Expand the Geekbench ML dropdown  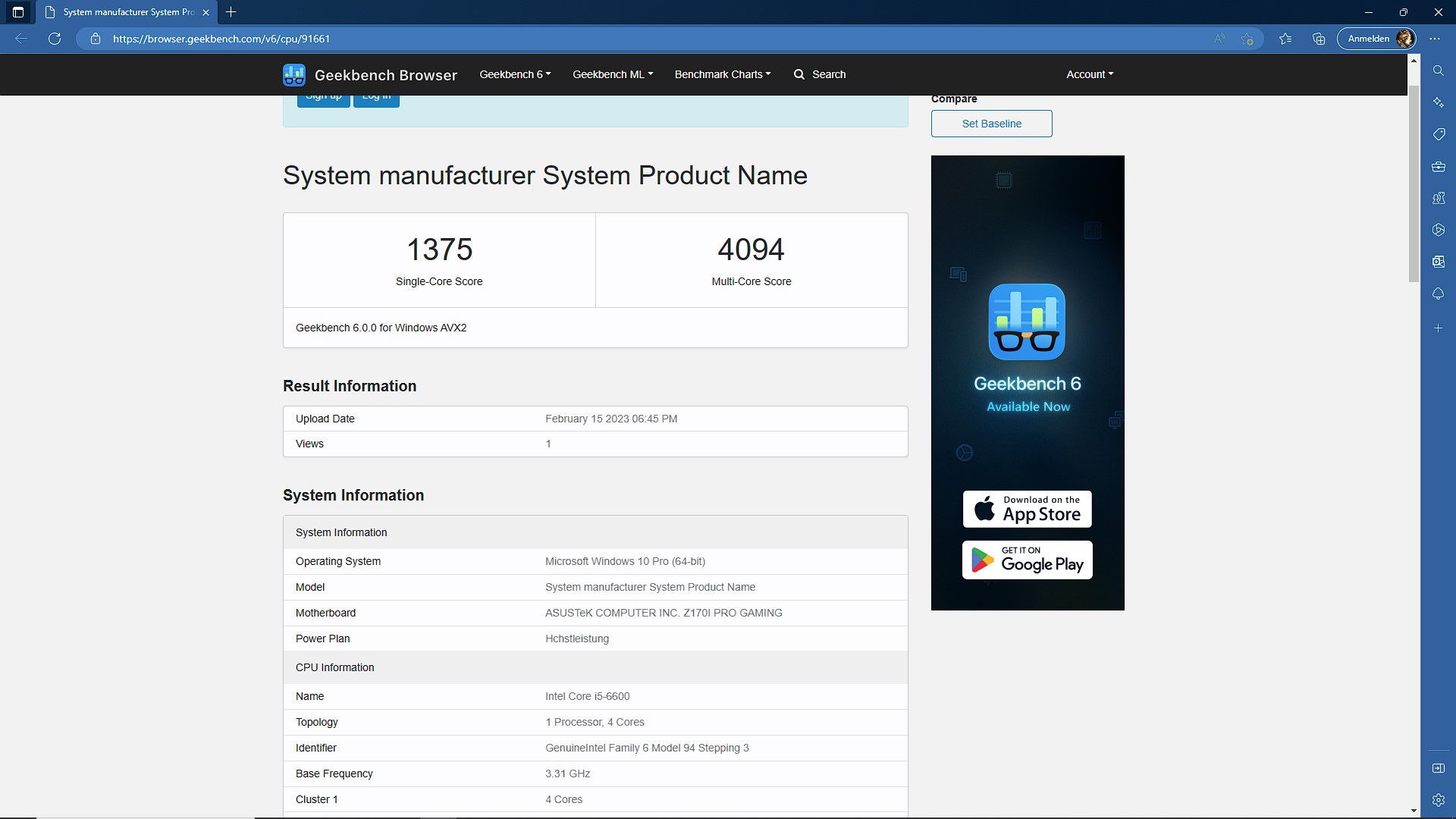tap(612, 74)
